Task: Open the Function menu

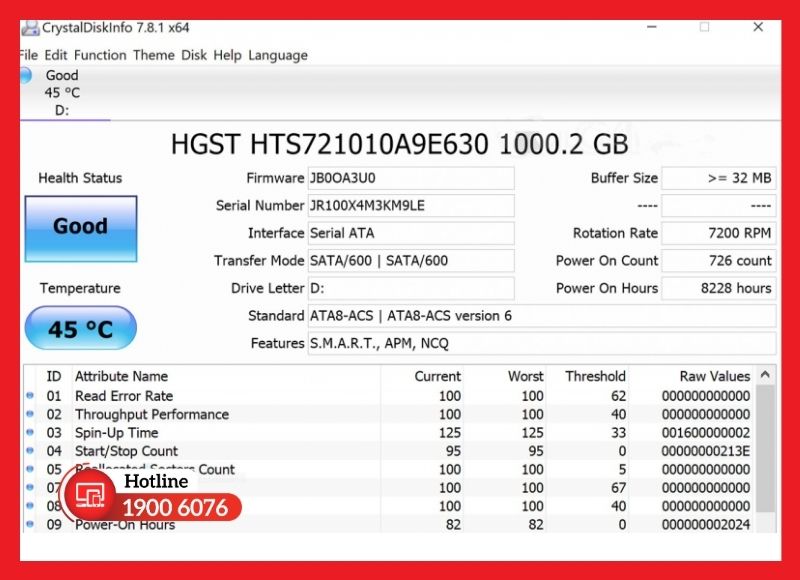Action: [100, 55]
